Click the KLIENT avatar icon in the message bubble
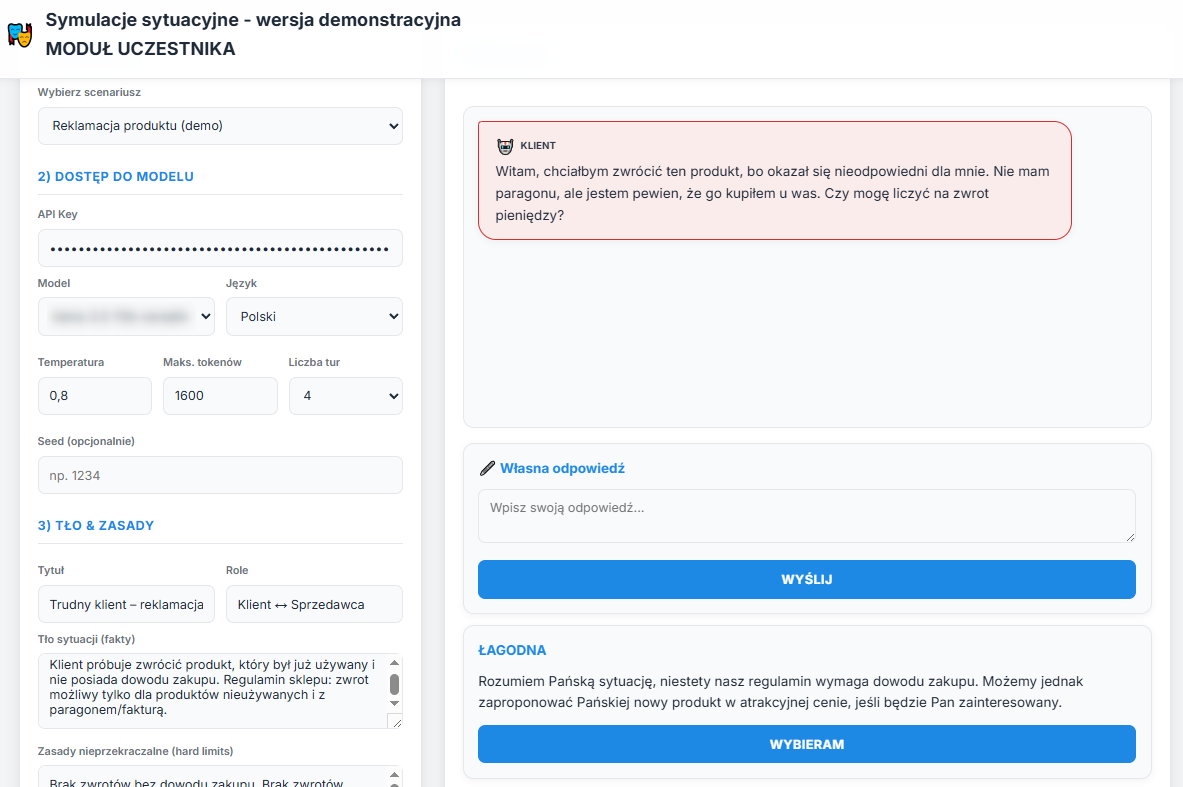Viewport: 1183px width, 787px height. coord(504,145)
